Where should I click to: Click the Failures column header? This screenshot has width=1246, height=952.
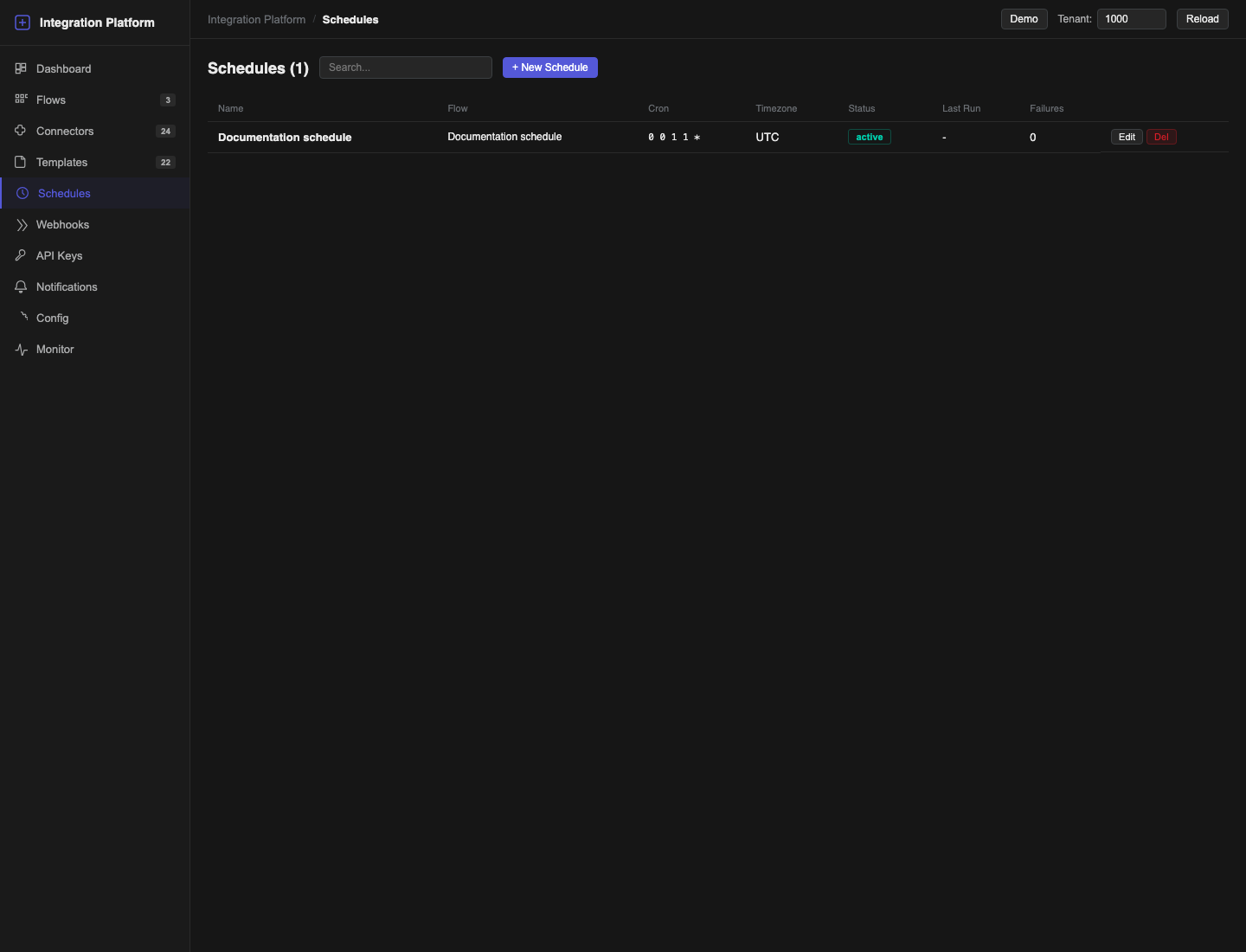coord(1046,108)
